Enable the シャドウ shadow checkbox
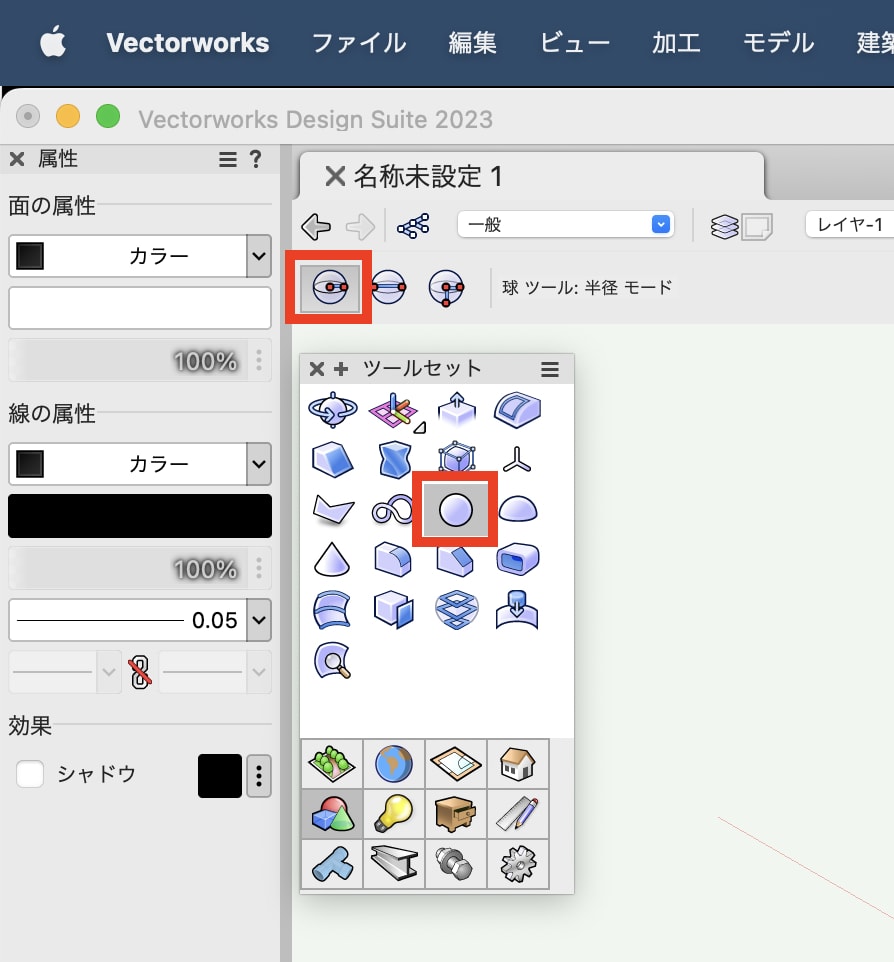The width and height of the screenshot is (894, 962). [30, 774]
